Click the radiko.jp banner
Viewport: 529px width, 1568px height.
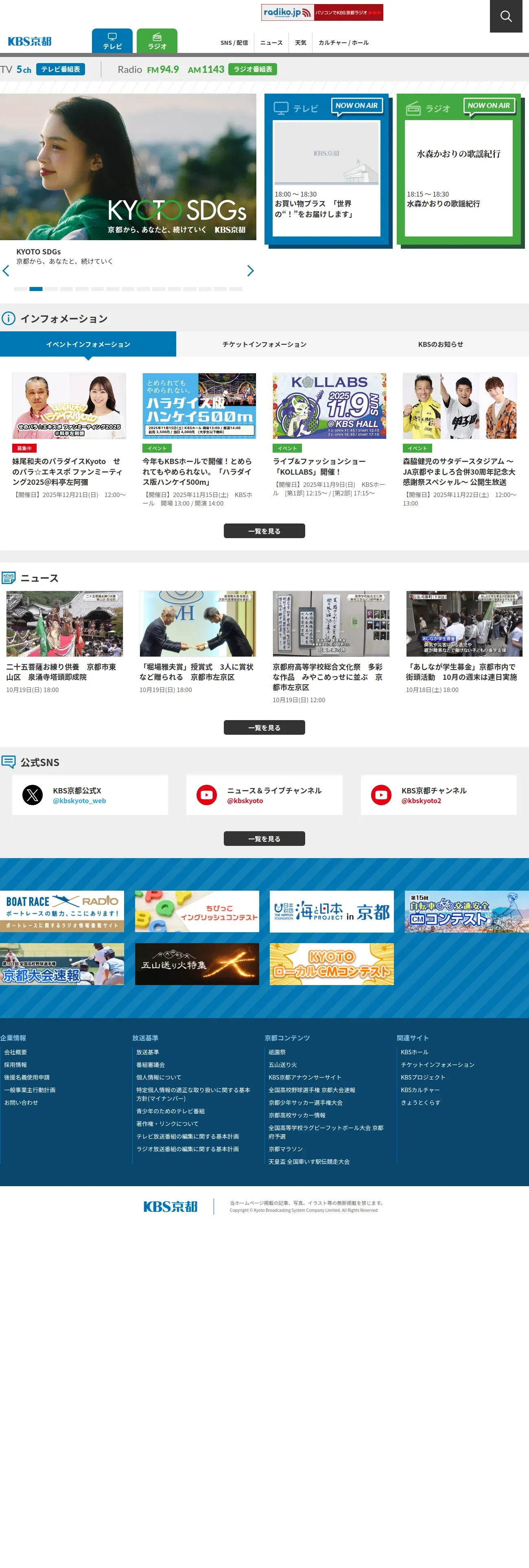click(x=322, y=12)
